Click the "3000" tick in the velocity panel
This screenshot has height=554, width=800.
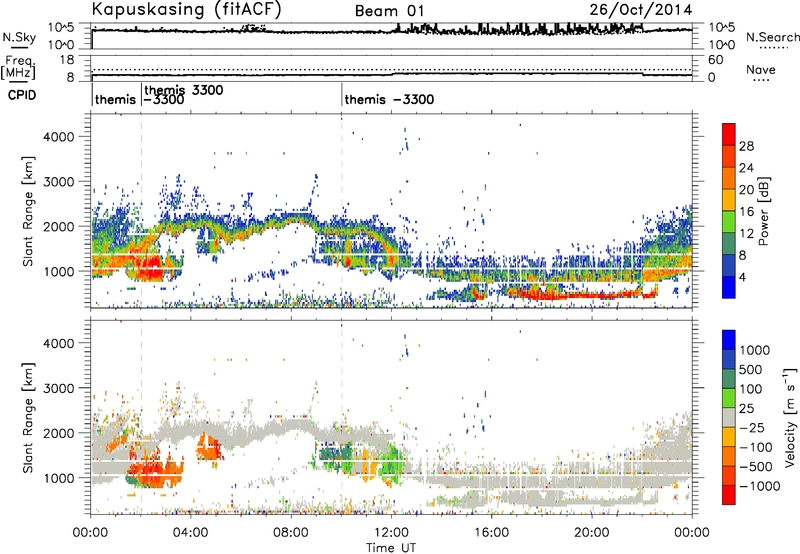point(58,388)
